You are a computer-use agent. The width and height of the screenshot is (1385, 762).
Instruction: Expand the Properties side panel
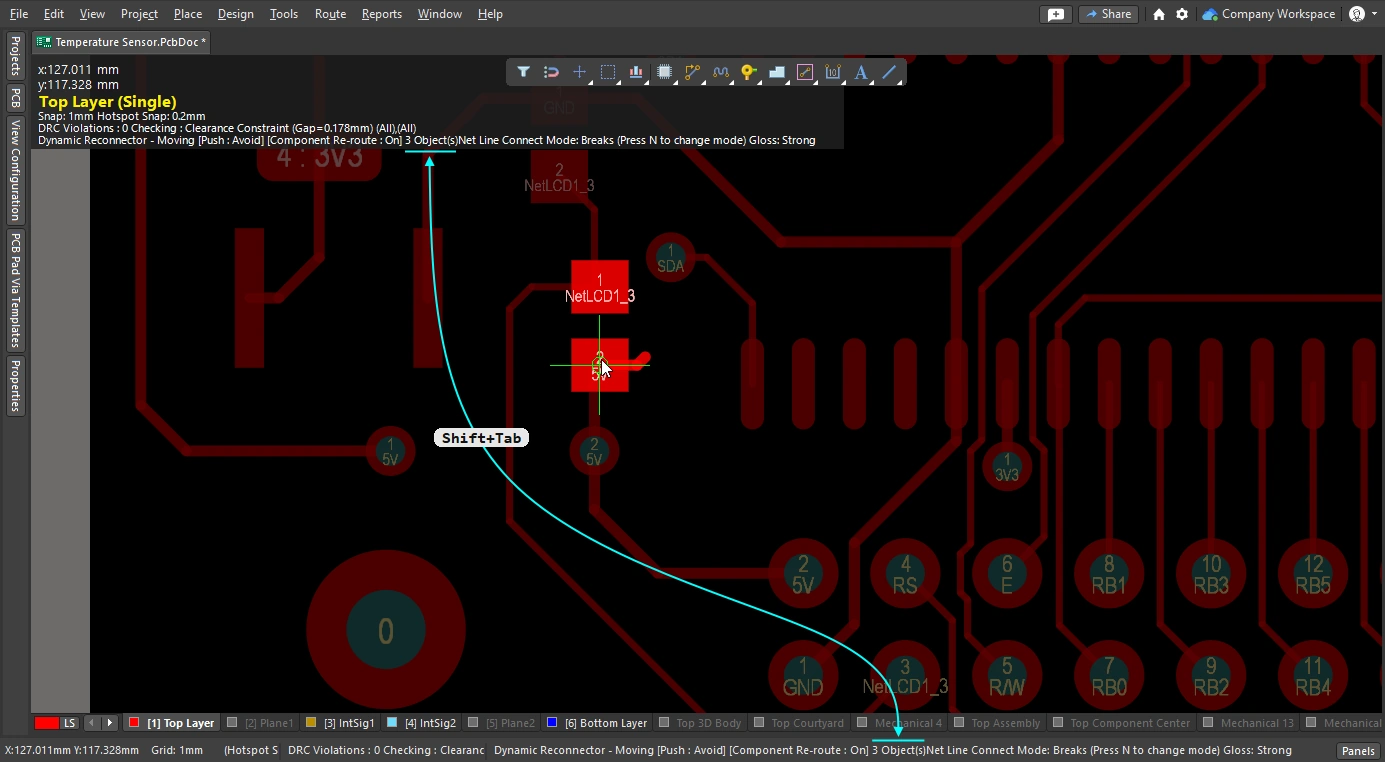pos(15,386)
